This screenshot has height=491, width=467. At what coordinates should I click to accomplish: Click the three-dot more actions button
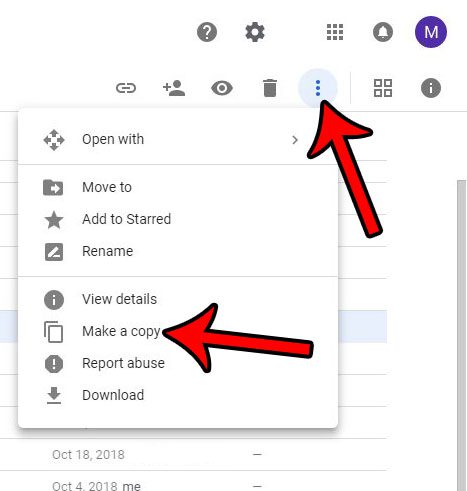coord(318,88)
